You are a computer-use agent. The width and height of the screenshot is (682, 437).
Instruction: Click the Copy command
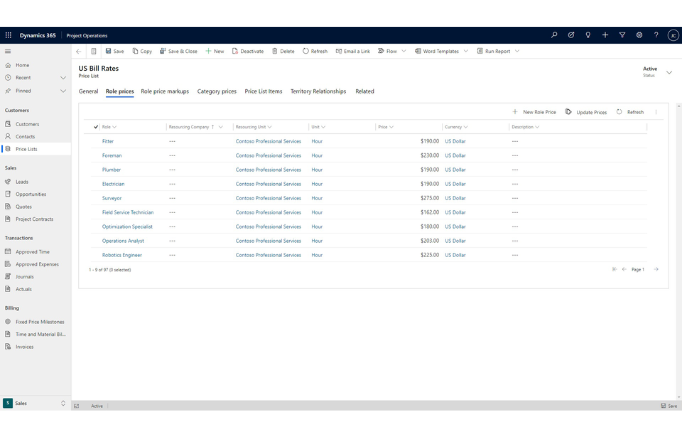[142, 51]
